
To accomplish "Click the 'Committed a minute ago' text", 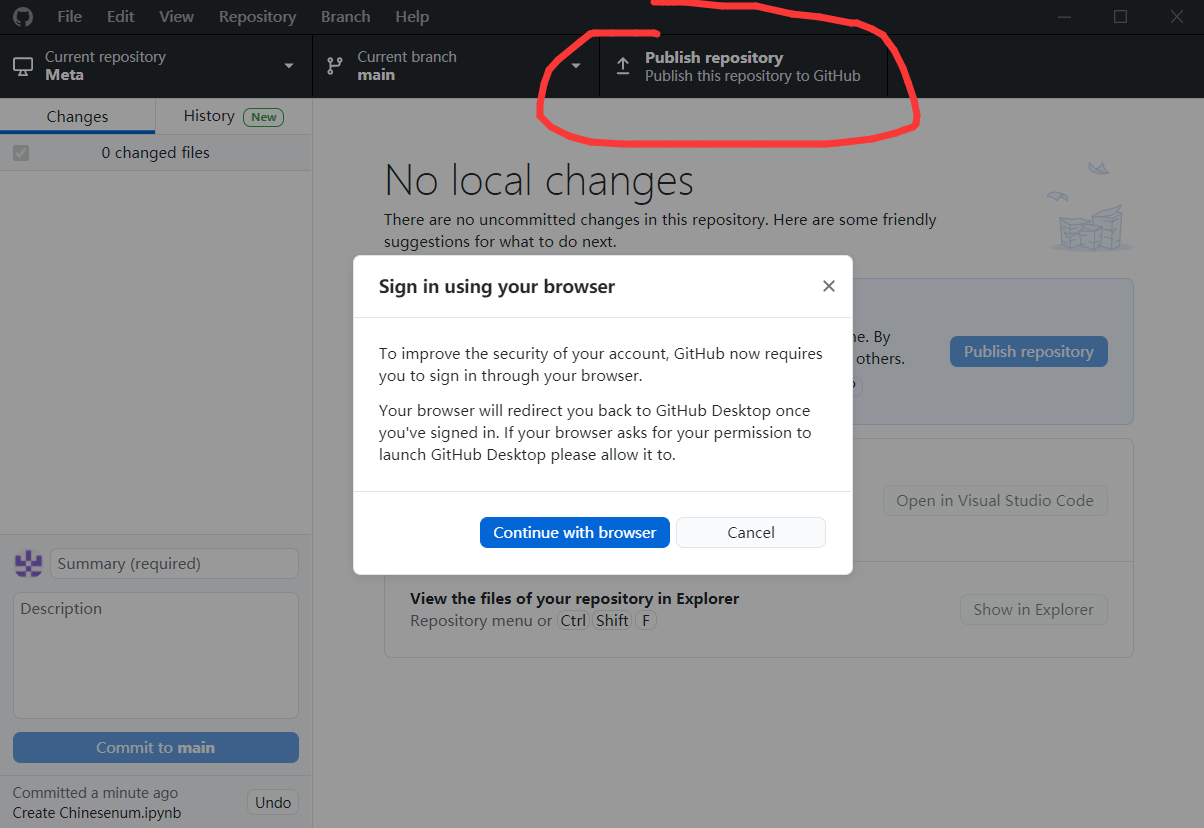I will (95, 792).
